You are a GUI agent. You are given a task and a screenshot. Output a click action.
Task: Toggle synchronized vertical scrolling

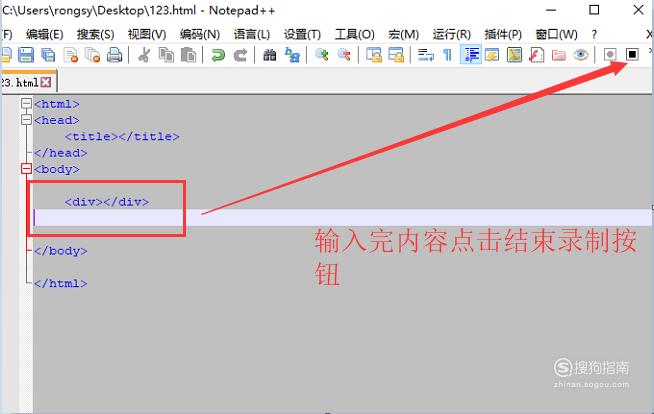coord(374,55)
